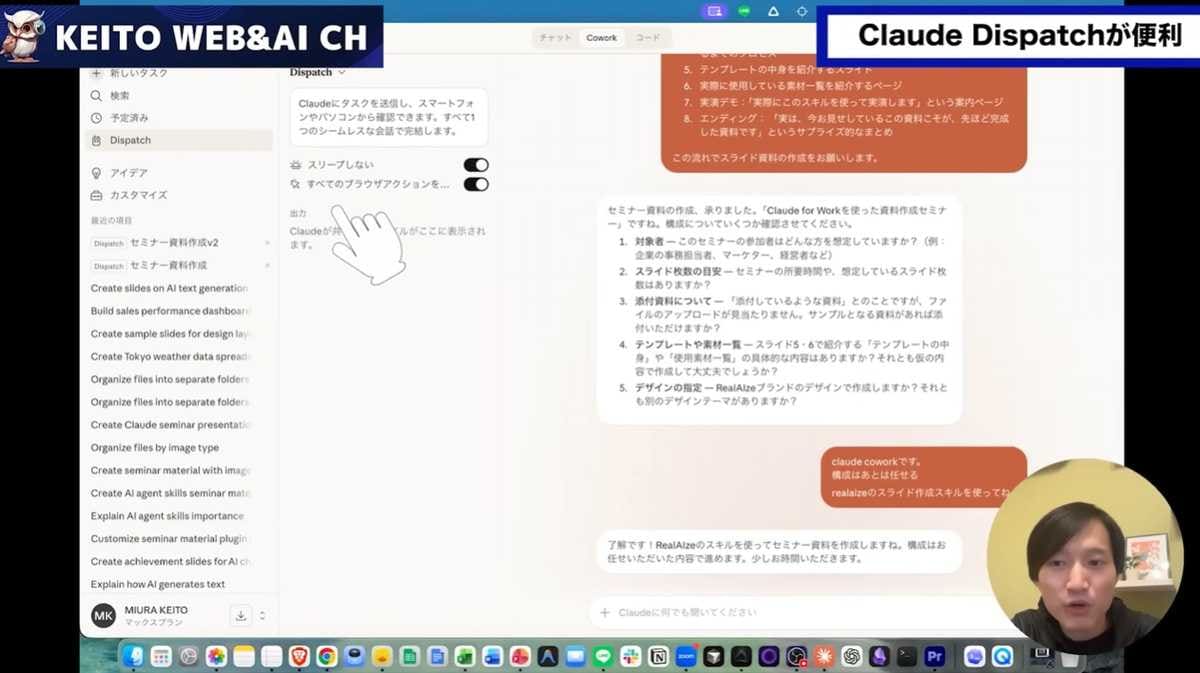
Task: Open アイデア lightbulb icon
Action: pos(97,173)
